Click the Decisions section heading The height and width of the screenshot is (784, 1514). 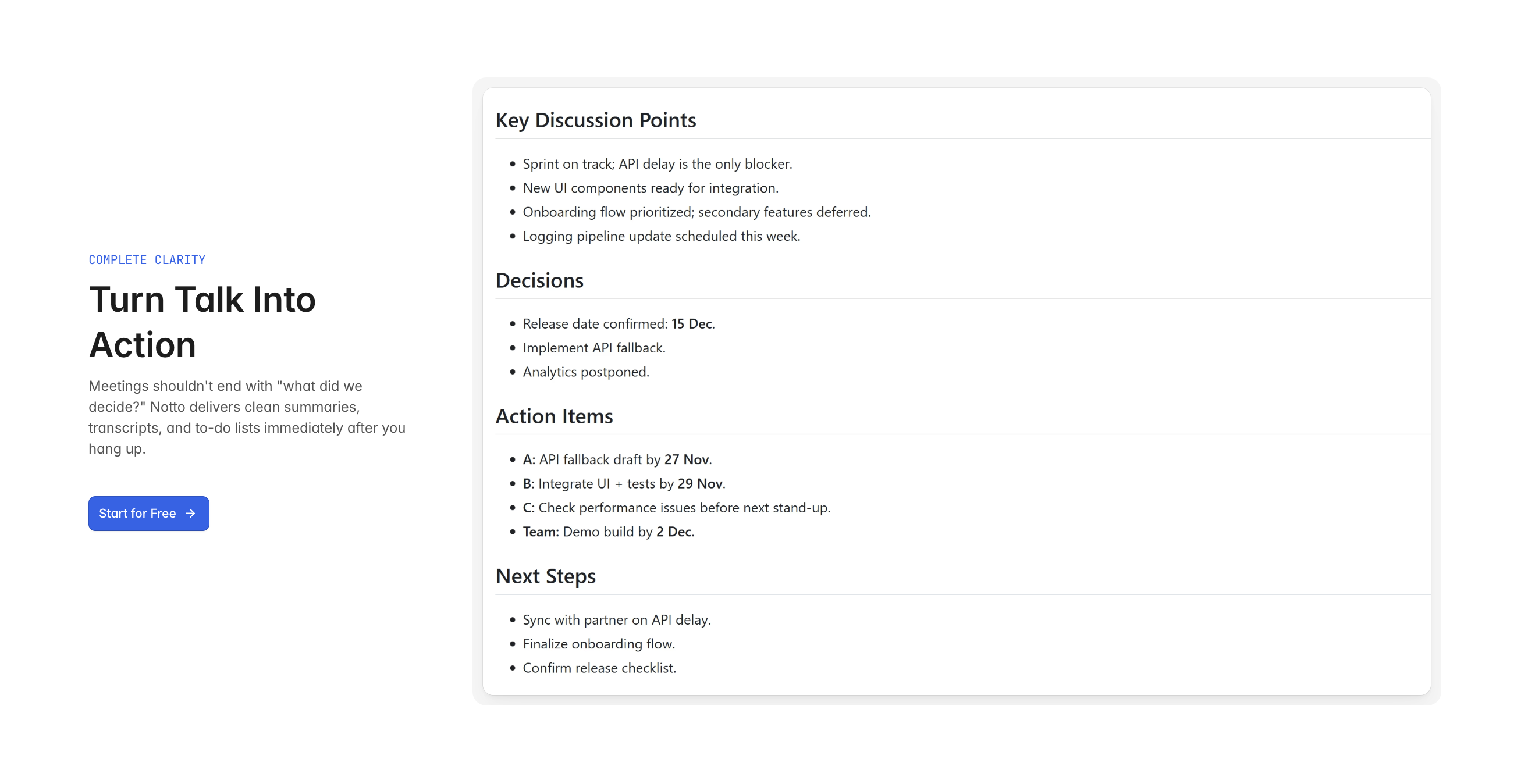[x=539, y=280]
